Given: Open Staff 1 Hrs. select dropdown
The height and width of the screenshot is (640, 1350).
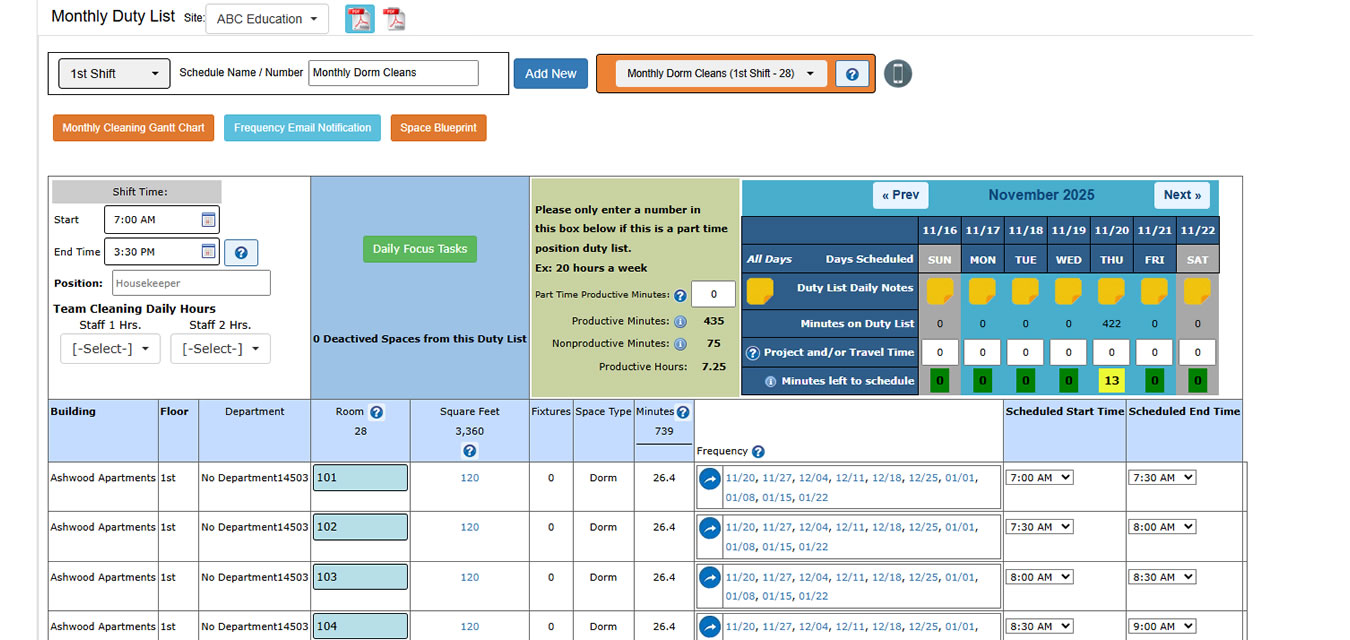Looking at the screenshot, I should [109, 349].
